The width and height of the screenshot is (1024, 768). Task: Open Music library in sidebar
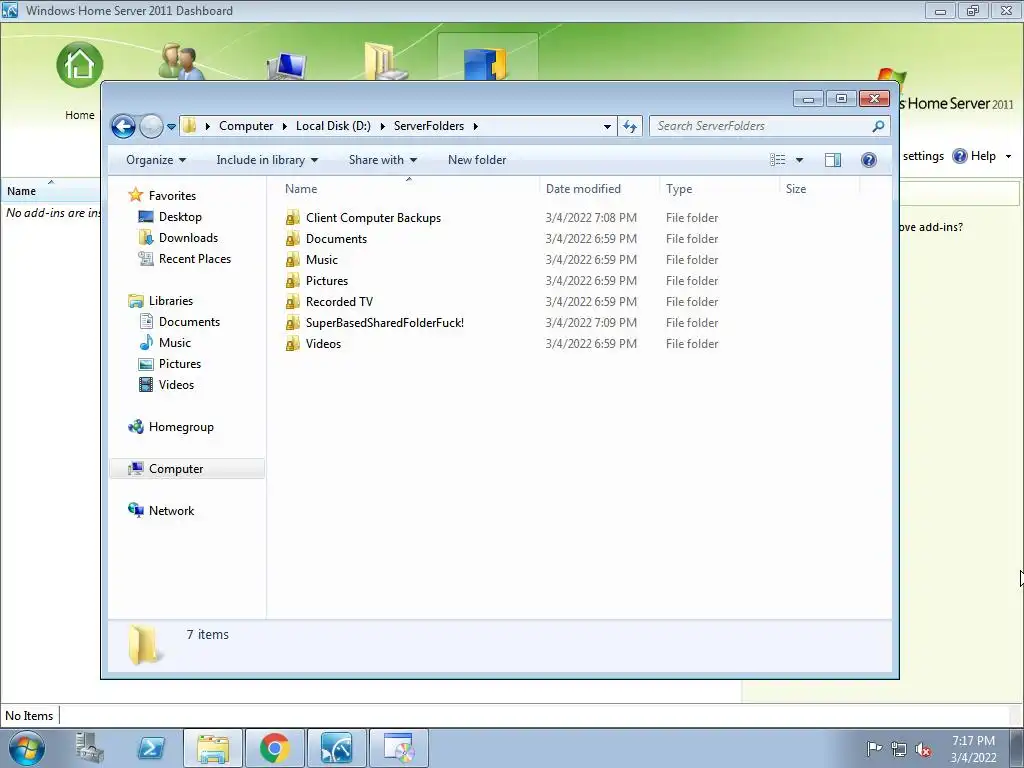(174, 342)
